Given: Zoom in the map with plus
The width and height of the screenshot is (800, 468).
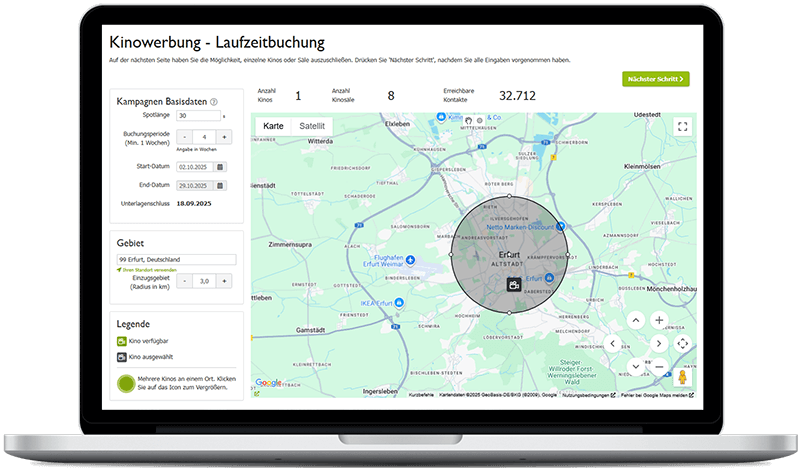Looking at the screenshot, I should pos(659,321).
